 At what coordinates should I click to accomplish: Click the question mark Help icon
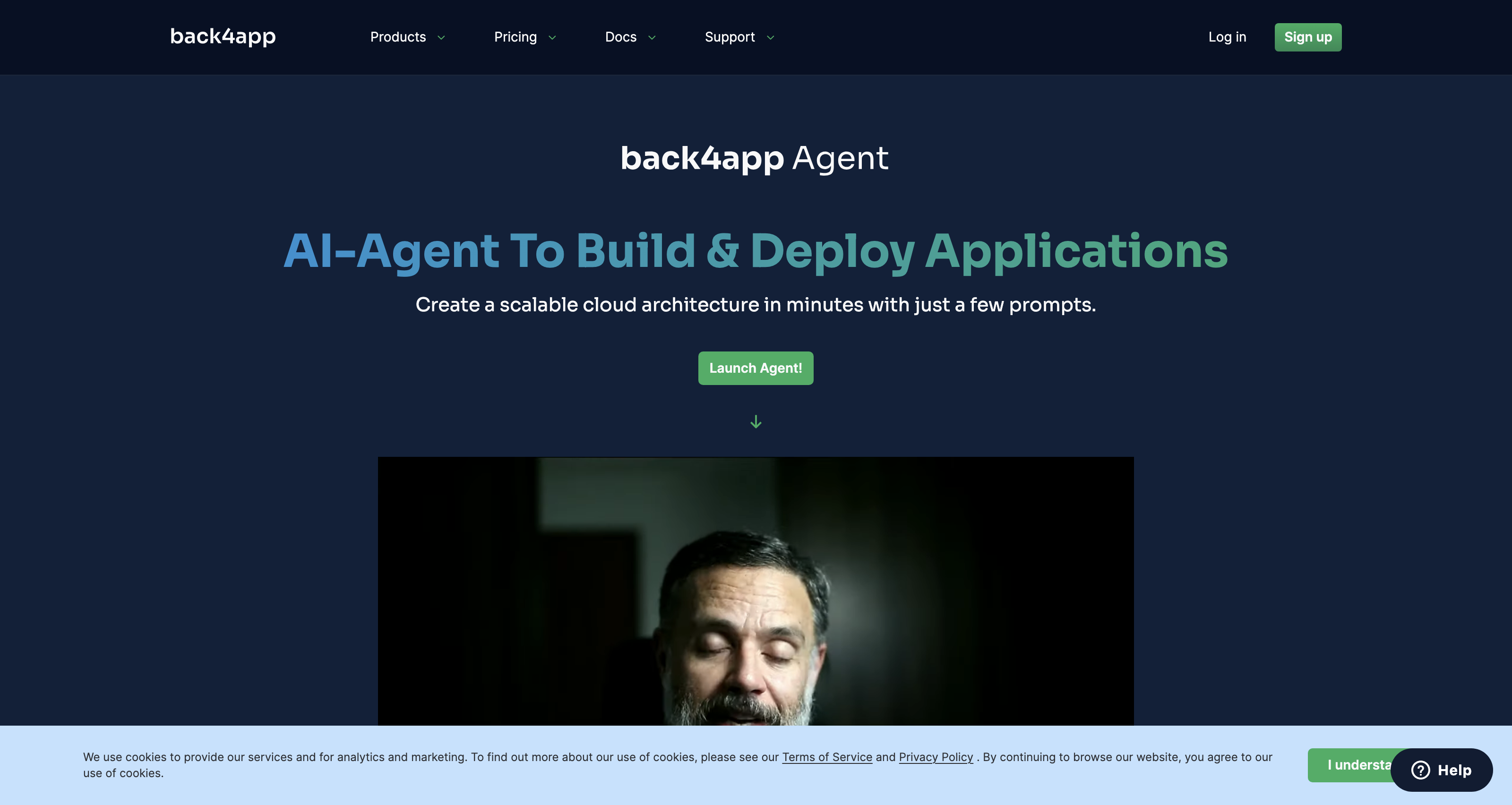[1420, 770]
